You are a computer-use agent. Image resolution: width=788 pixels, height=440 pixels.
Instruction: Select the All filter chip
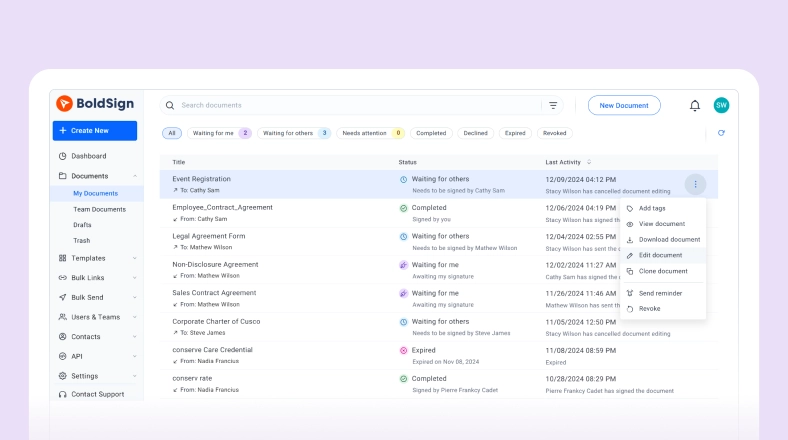pos(172,133)
